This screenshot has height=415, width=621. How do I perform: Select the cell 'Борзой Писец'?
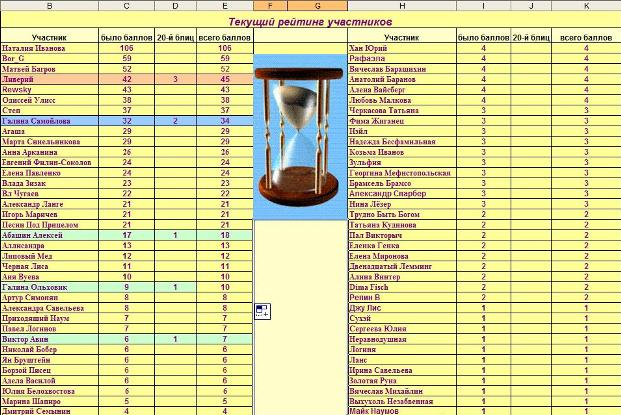click(50, 370)
